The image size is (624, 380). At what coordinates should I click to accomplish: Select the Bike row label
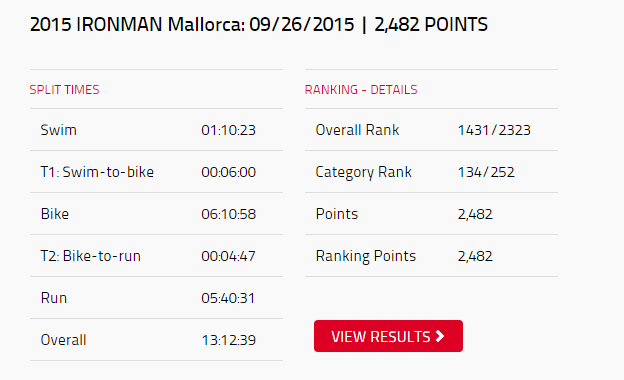55,214
